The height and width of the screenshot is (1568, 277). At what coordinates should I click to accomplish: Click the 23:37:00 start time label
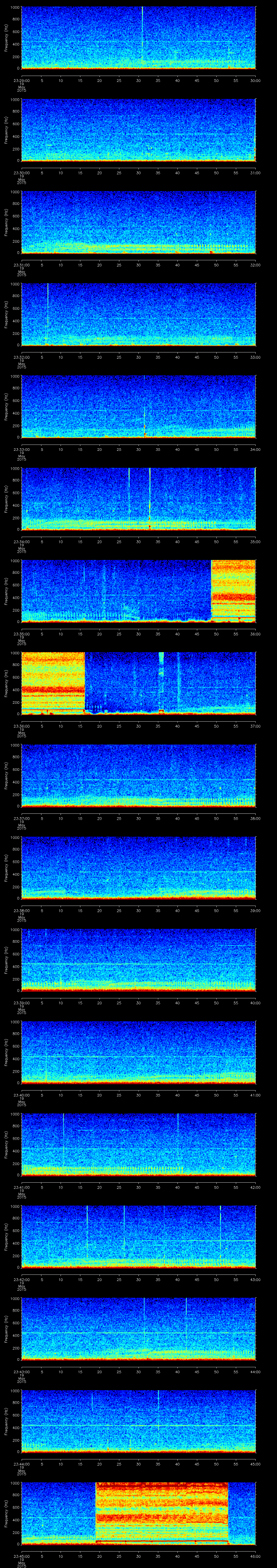coord(21,819)
